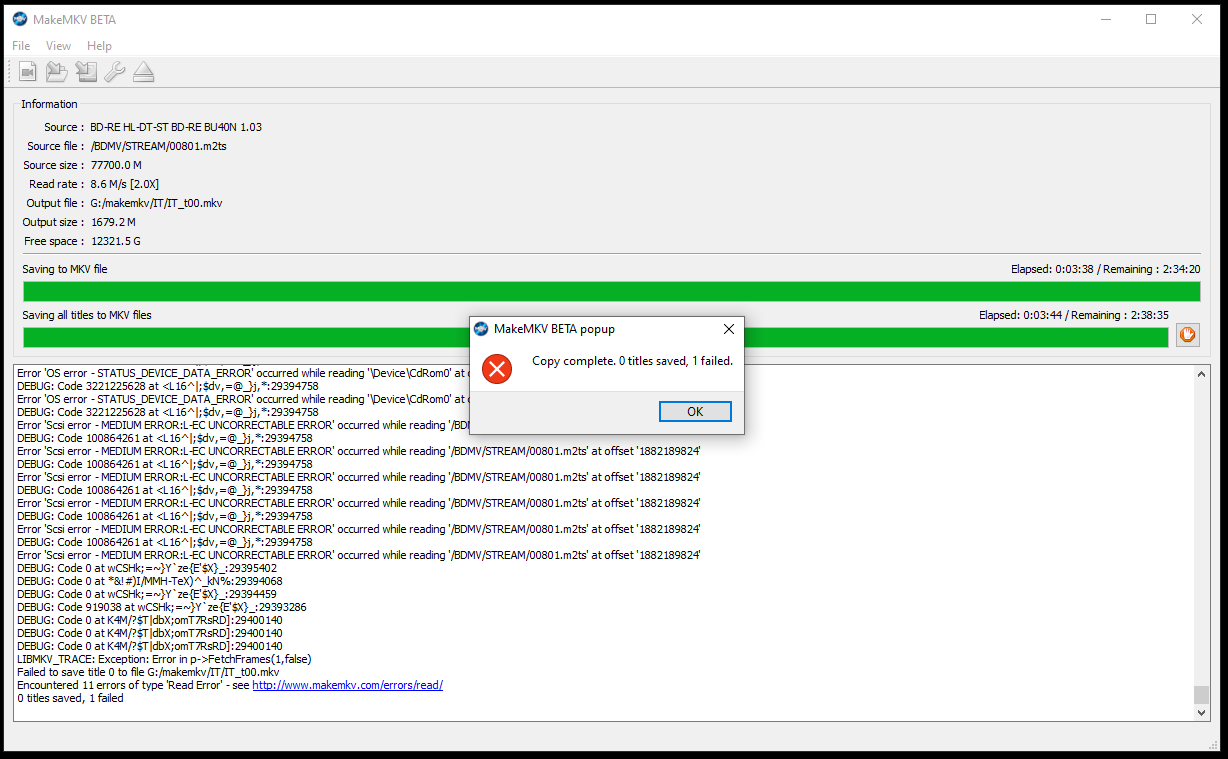Viewport: 1228px width, 759px height.
Task: Click the 'Saving to MKV file' progress bar
Action: (611, 292)
